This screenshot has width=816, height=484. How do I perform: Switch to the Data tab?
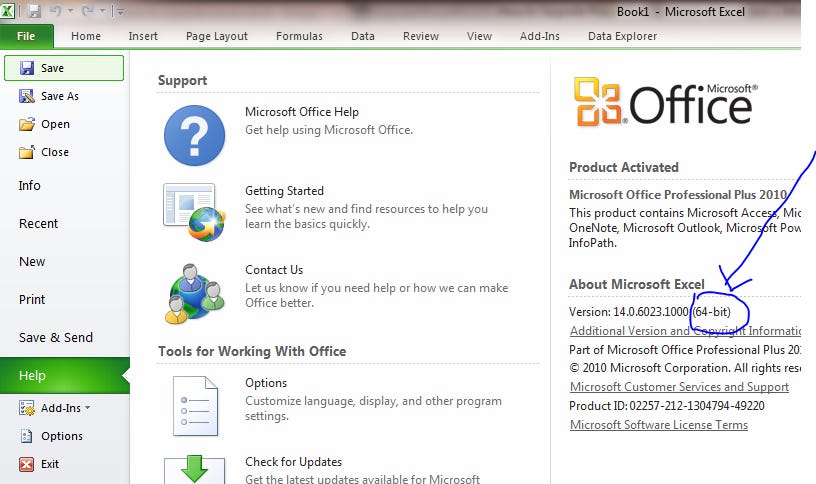pos(363,36)
